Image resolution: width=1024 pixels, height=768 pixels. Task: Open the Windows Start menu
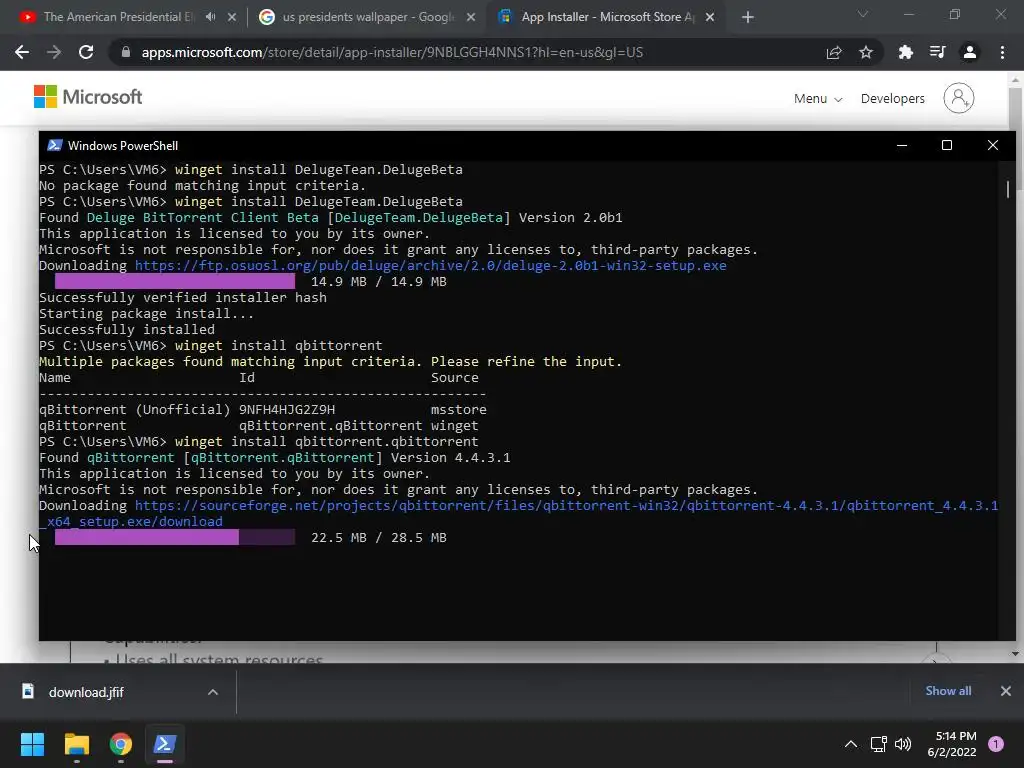32,744
